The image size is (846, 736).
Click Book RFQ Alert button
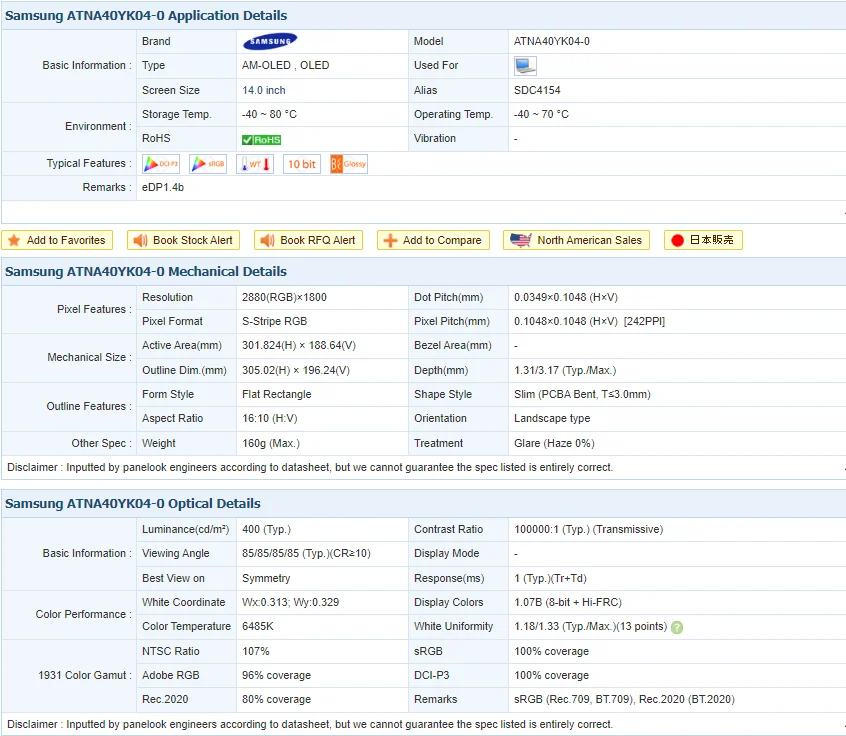tap(309, 240)
